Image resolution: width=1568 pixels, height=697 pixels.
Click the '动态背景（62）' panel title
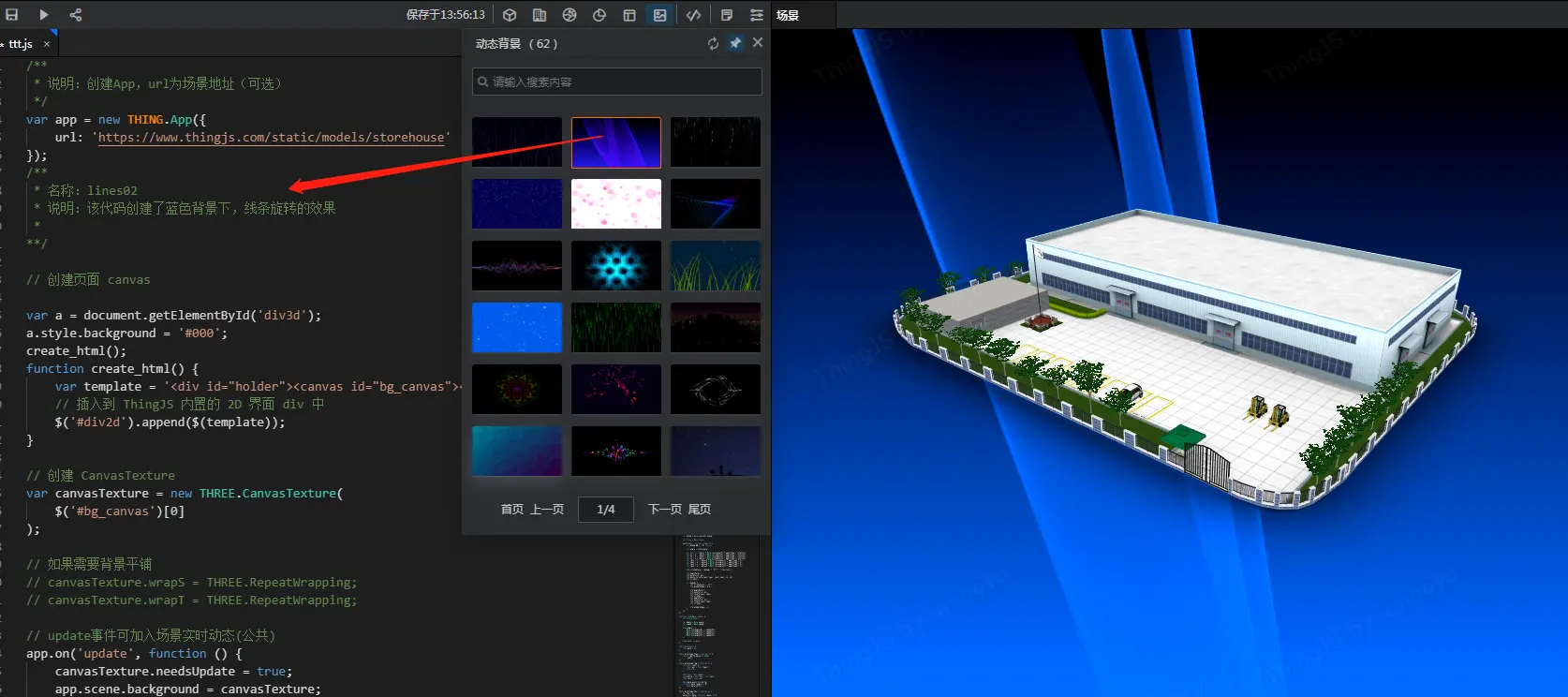517,44
